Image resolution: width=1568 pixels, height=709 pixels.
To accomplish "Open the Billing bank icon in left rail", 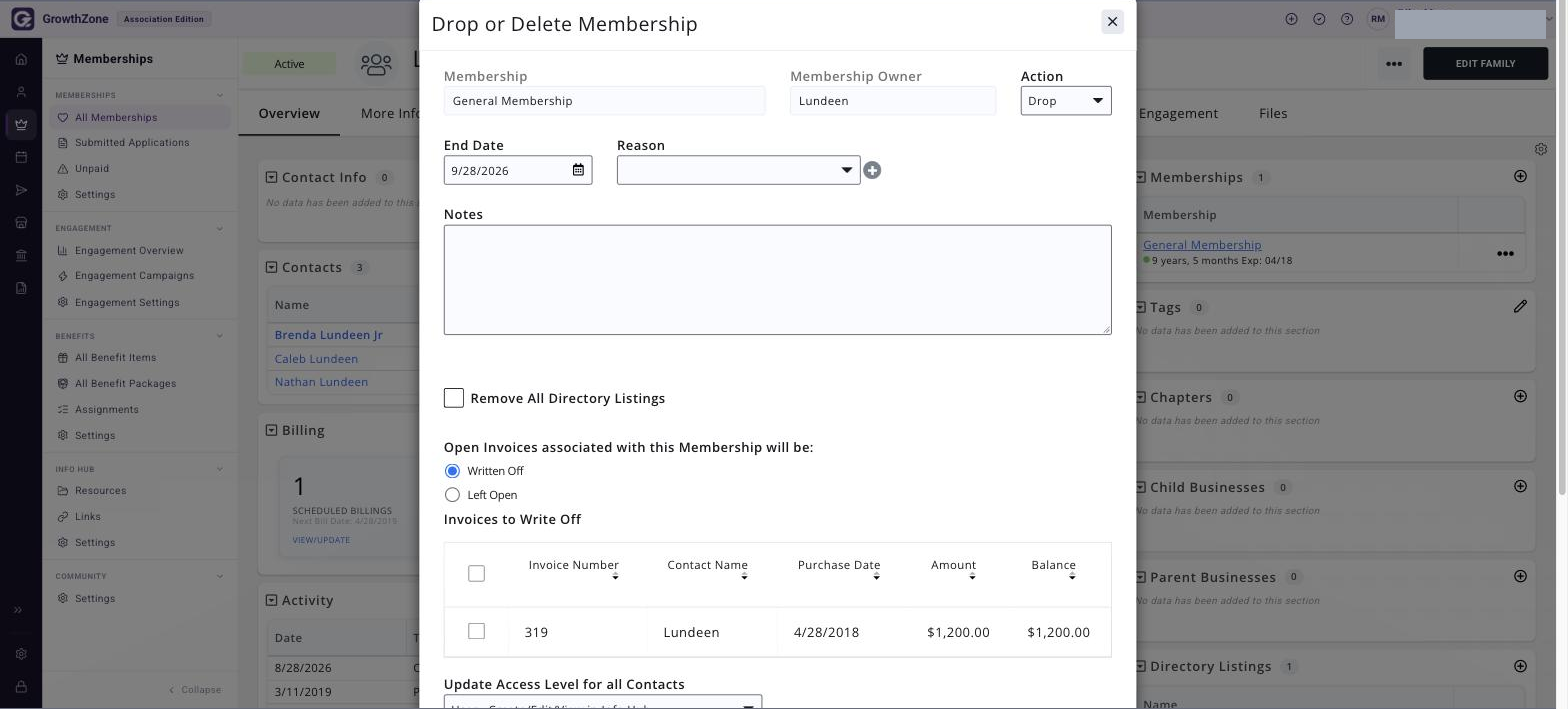I will 21,256.
